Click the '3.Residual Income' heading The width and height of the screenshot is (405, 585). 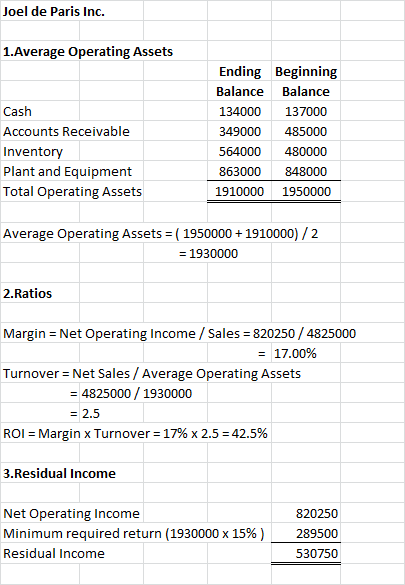click(59, 473)
